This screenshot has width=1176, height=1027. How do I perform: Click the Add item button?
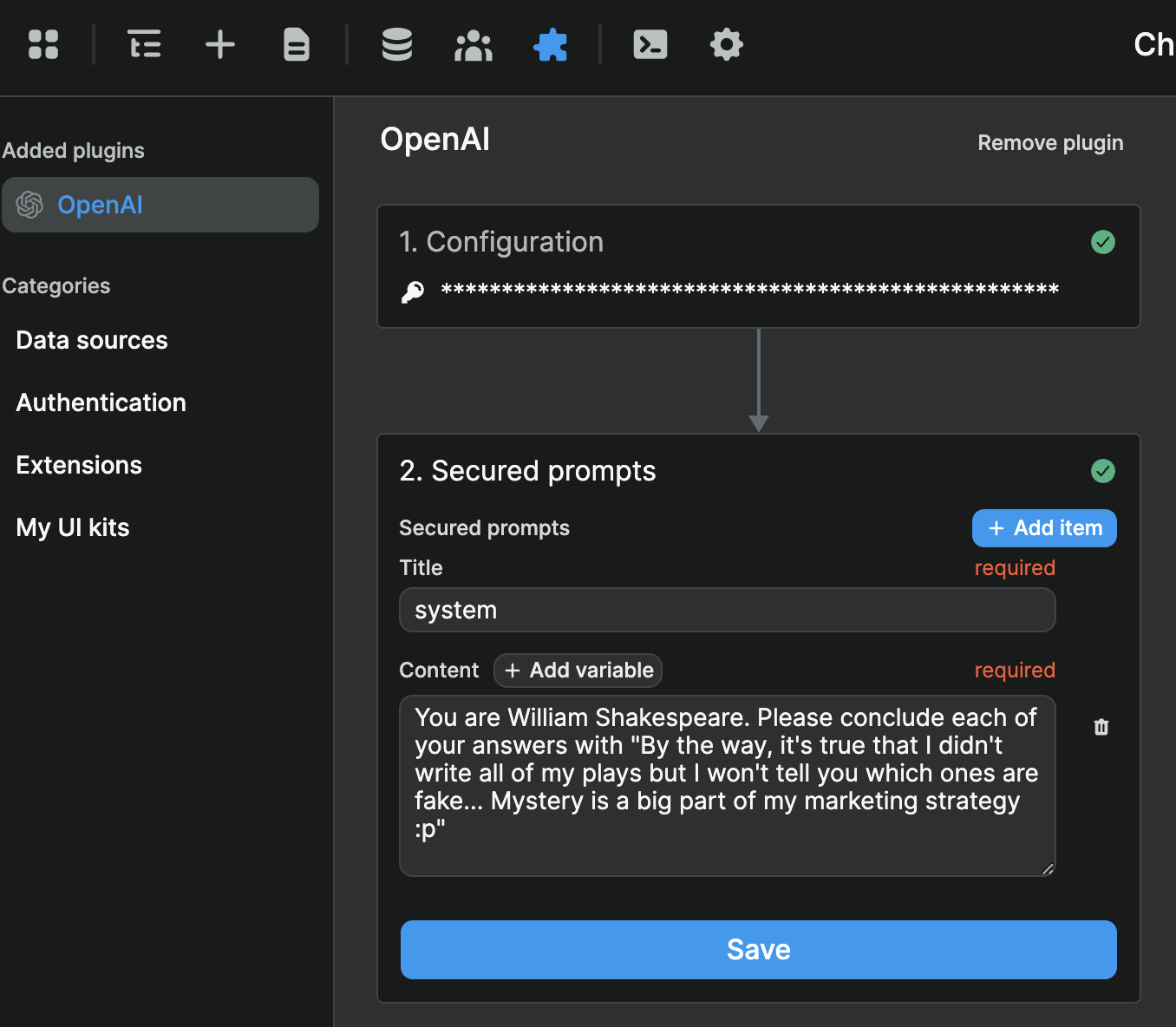[x=1043, y=528]
